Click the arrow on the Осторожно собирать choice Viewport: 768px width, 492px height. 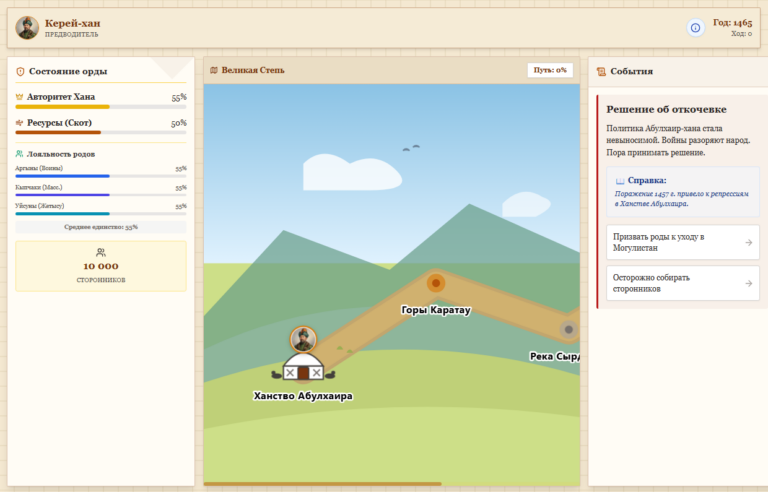click(748, 283)
